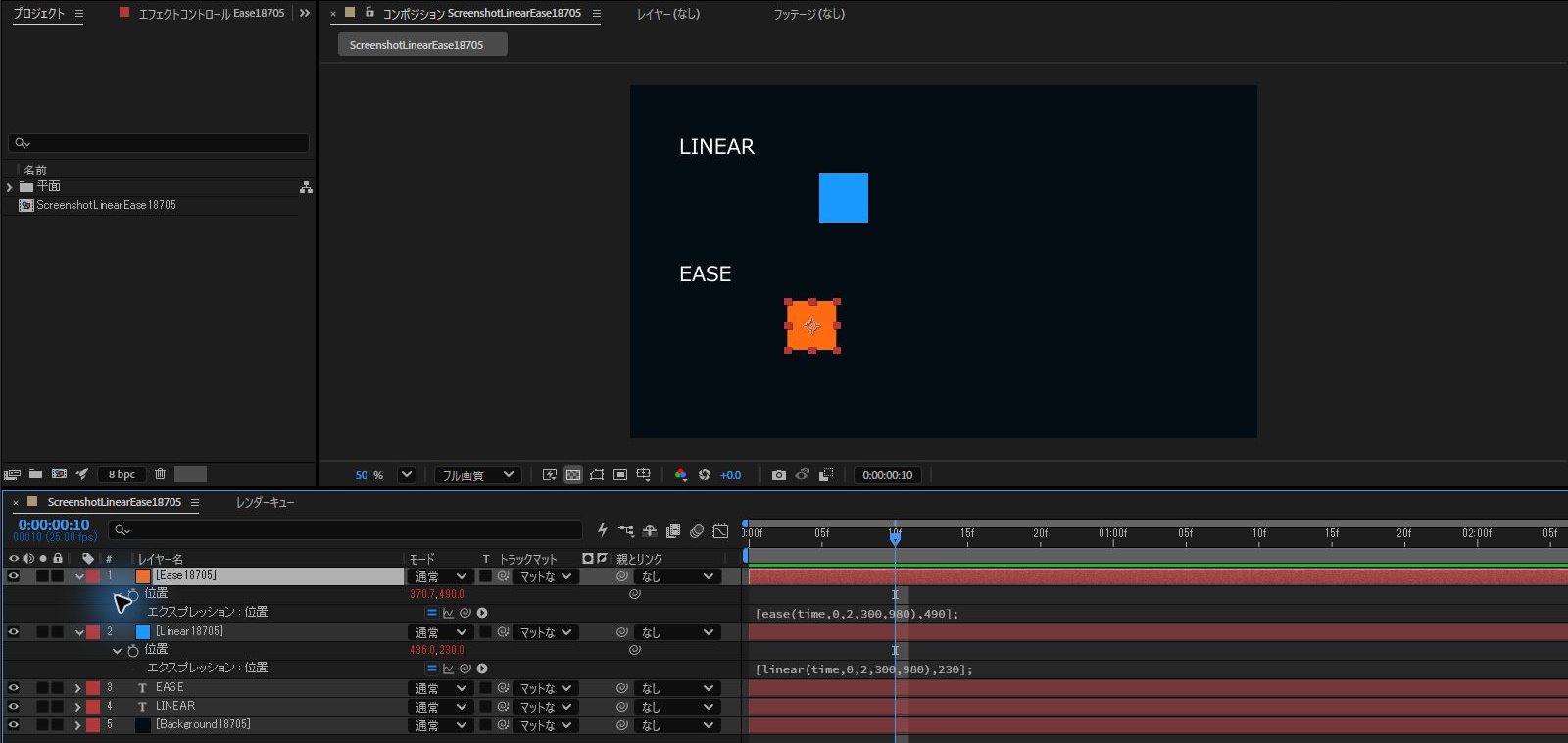Expand the EASE text layer properties
The height and width of the screenshot is (743, 1568).
click(x=78, y=688)
